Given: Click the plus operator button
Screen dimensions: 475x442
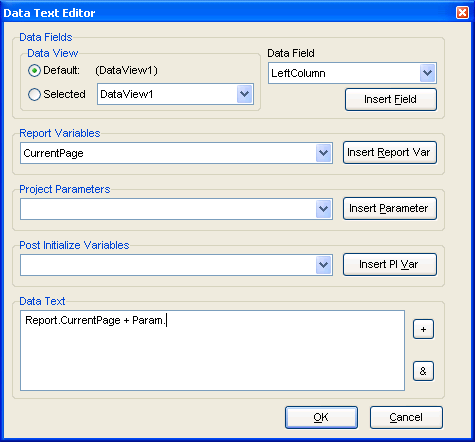Looking at the screenshot, I should point(423,329).
